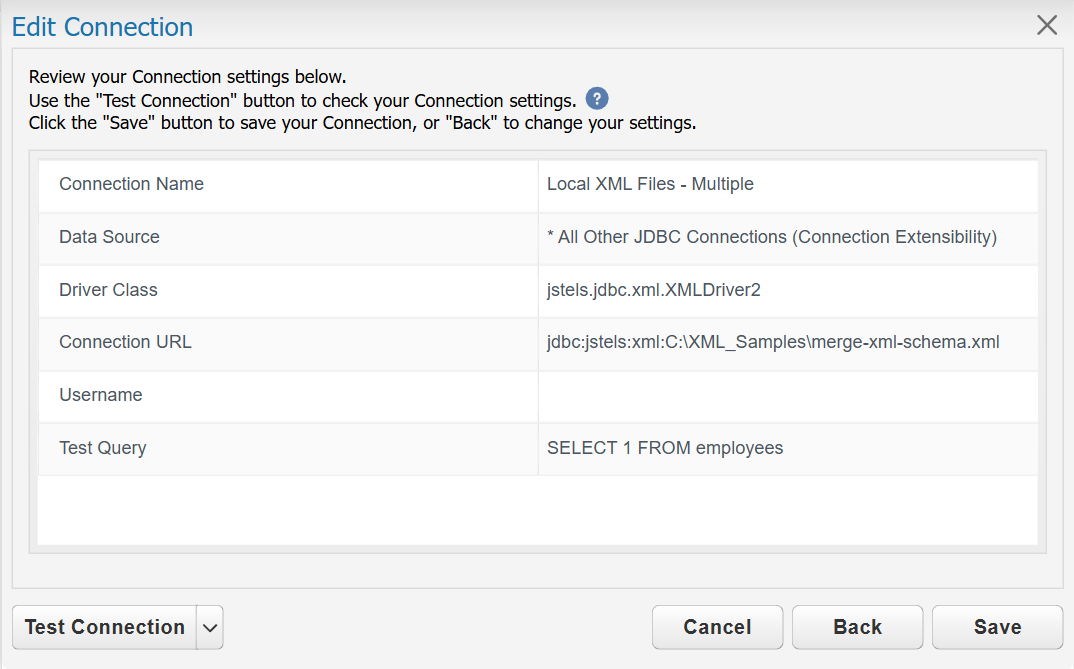Close the Edit Connection dialog
Screen dimensions: 1074x669
click(x=1047, y=25)
